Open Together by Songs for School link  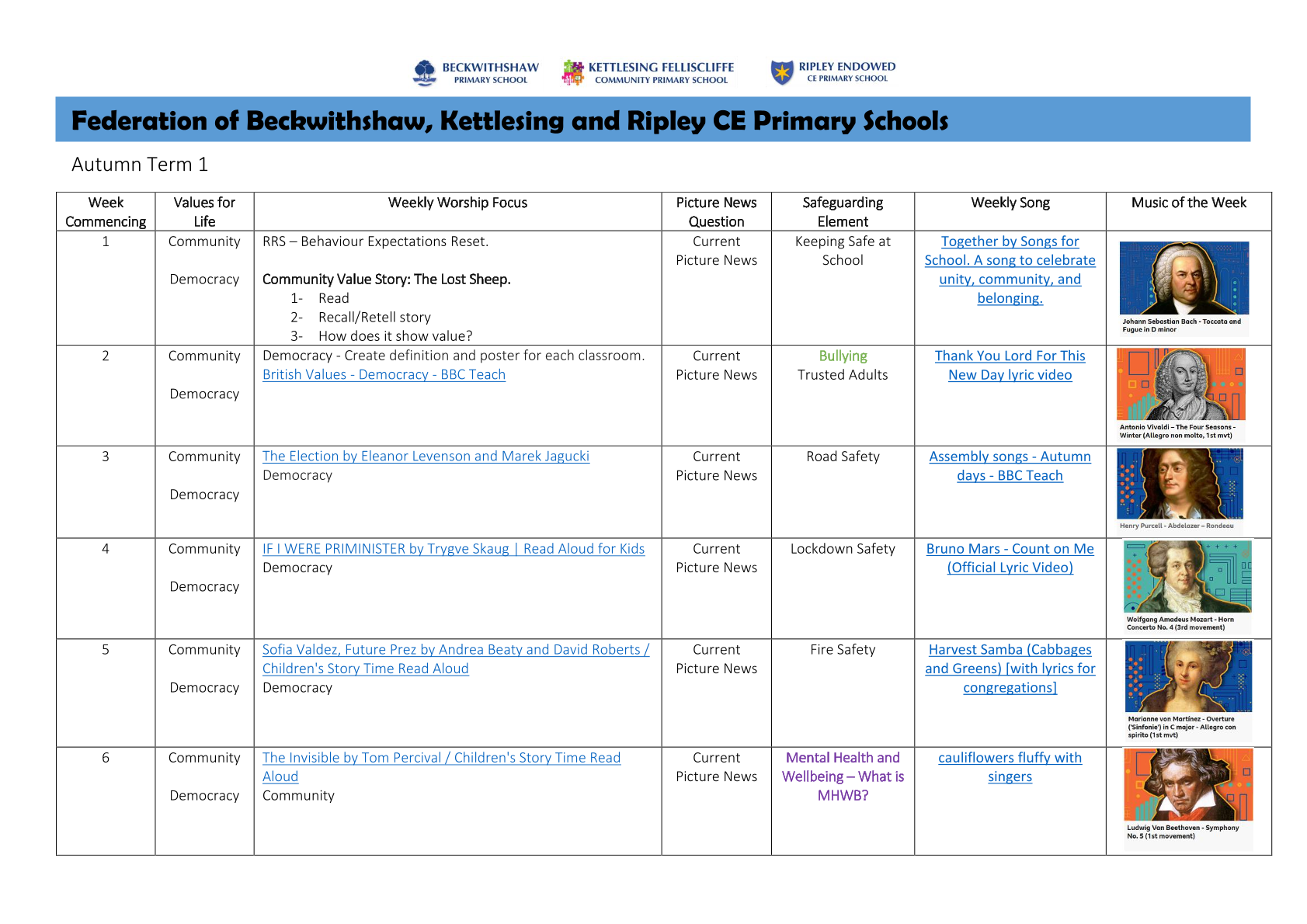pyautogui.click(x=1010, y=261)
